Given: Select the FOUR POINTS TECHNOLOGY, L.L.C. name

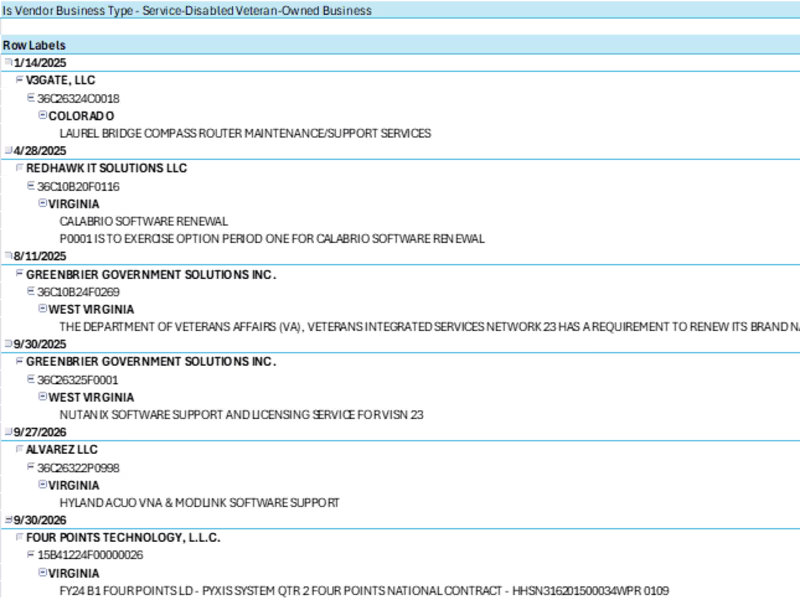Looking at the screenshot, I should click(123, 538).
